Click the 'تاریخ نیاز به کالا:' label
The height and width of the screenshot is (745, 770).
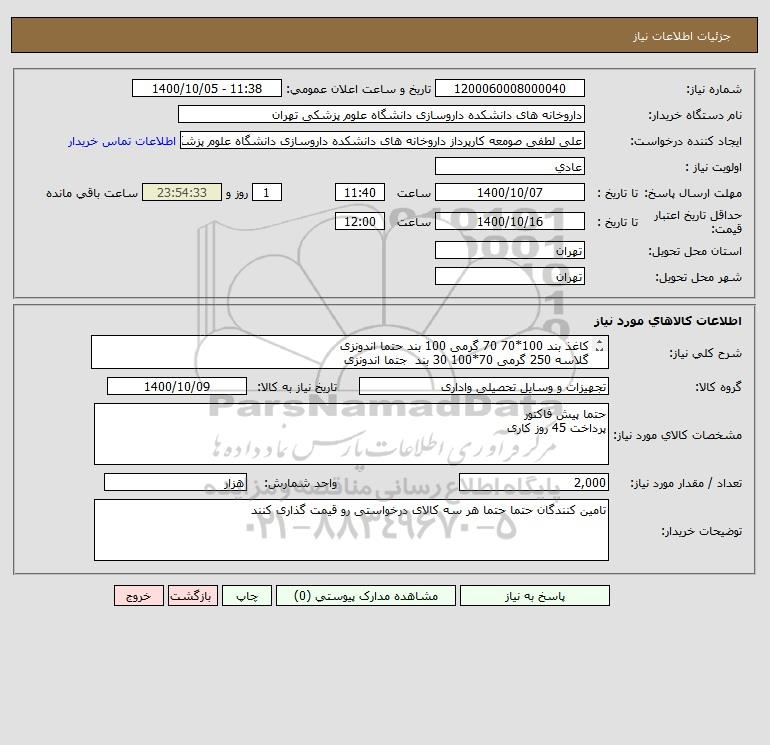coord(297,387)
